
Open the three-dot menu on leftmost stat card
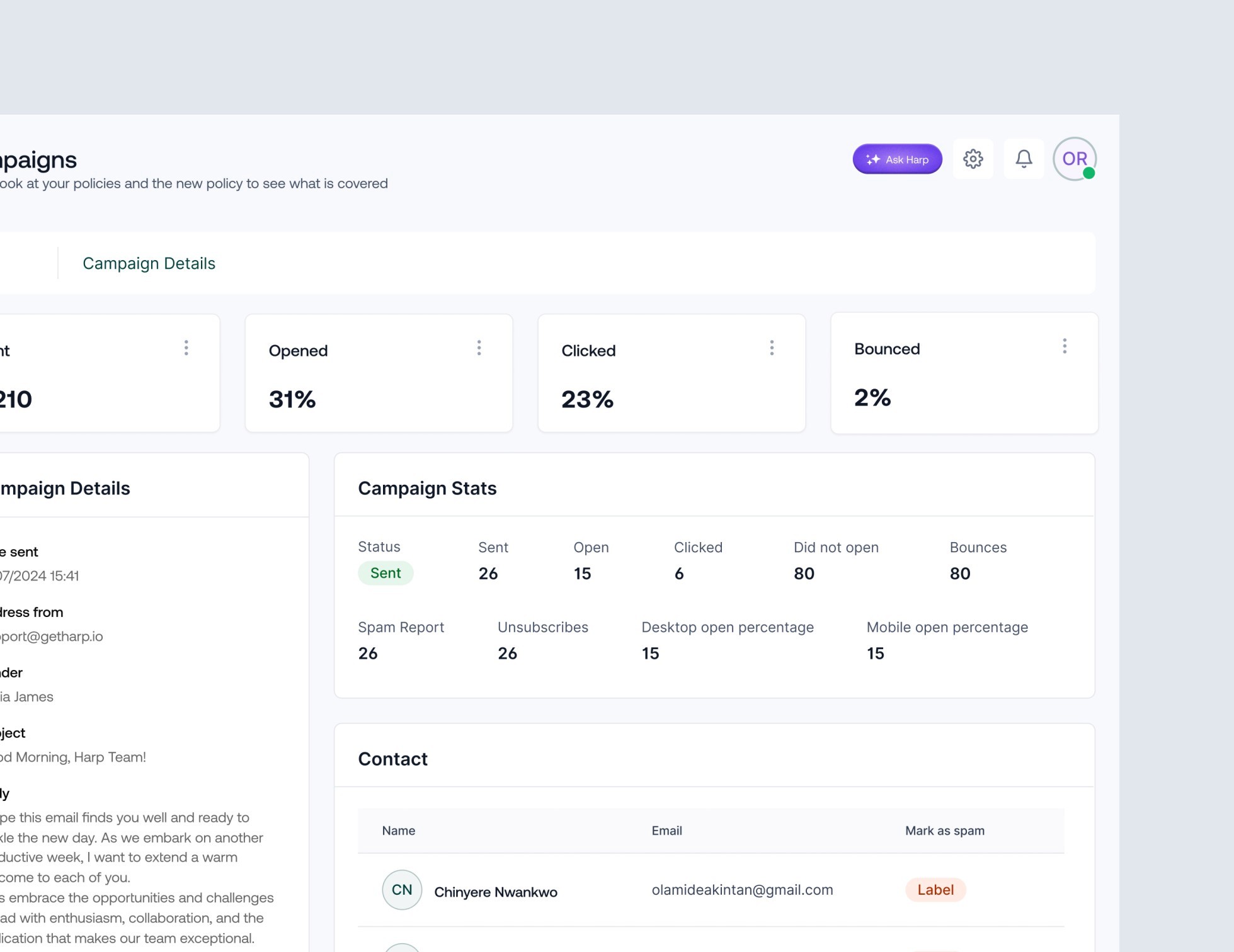(186, 348)
